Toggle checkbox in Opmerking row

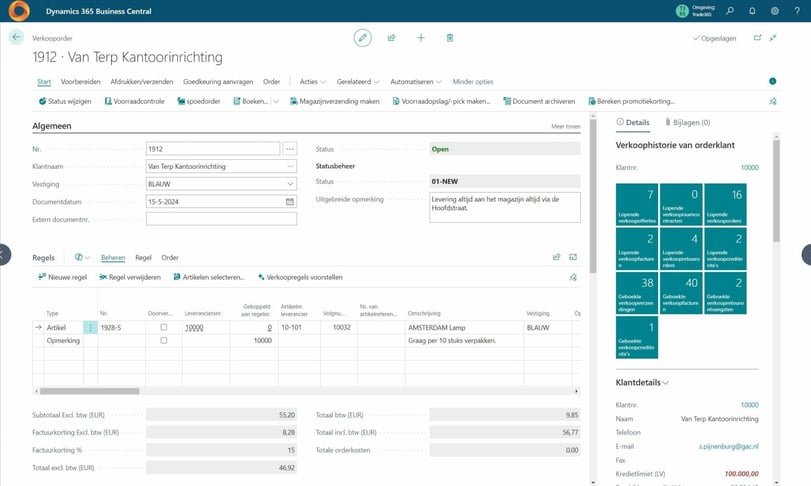163,341
